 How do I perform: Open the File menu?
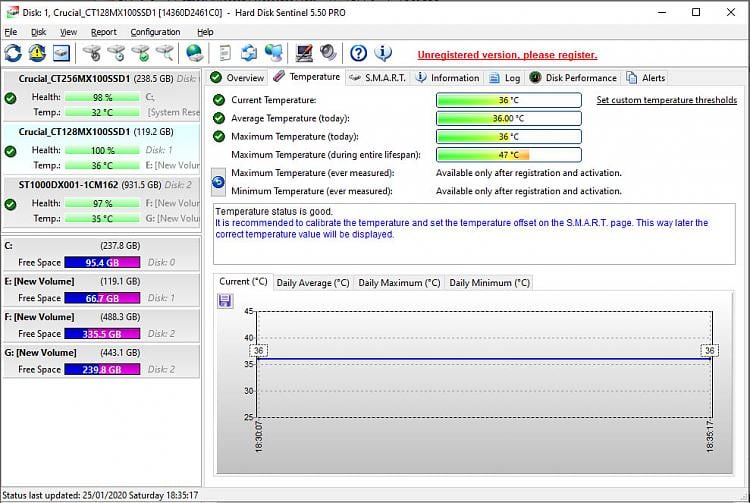(10, 32)
